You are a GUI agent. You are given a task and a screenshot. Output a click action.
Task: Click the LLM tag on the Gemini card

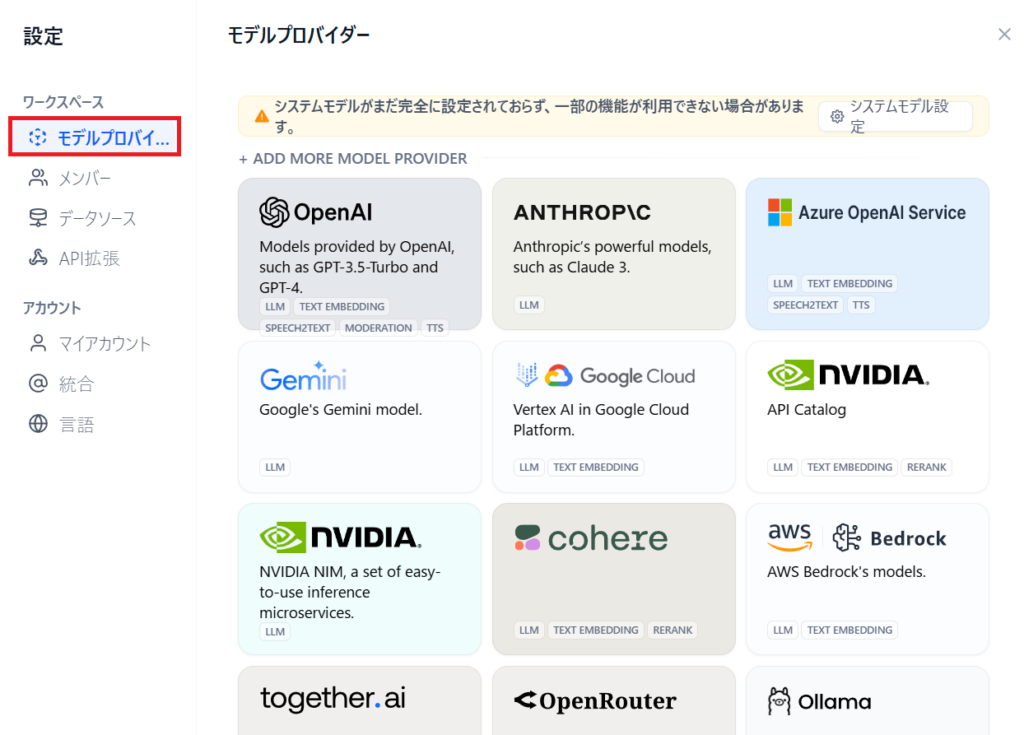coord(275,467)
